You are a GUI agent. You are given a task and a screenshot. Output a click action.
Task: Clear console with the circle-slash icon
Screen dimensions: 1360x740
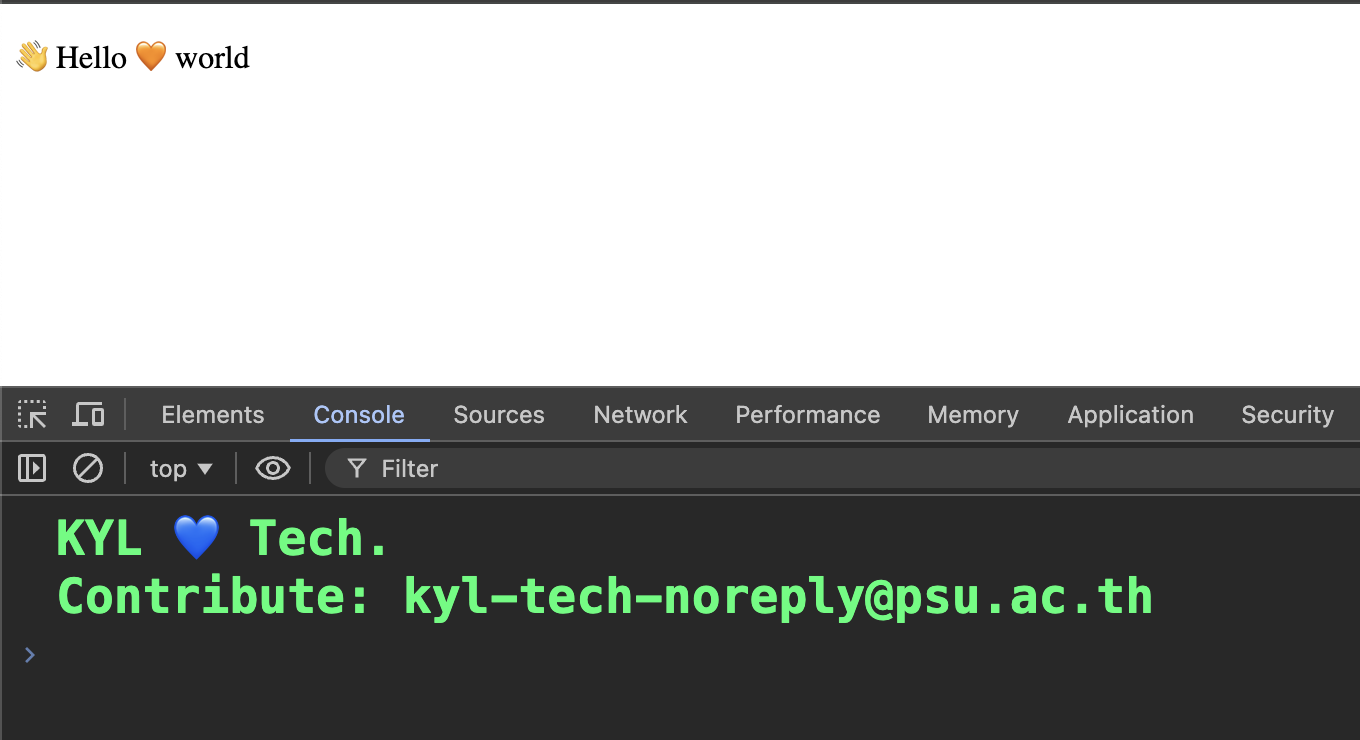88,468
